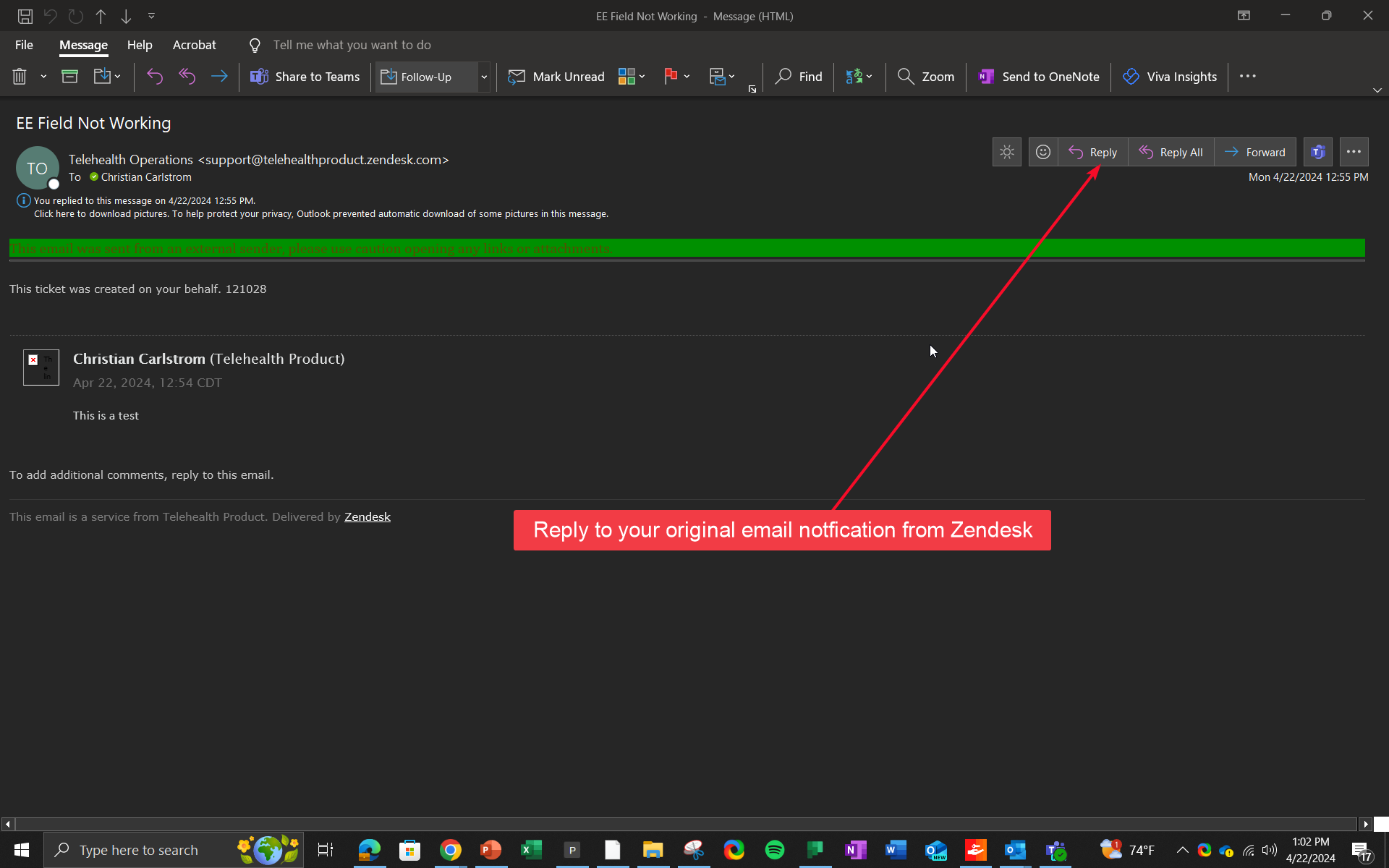Send the message to OneNote

point(1038,76)
